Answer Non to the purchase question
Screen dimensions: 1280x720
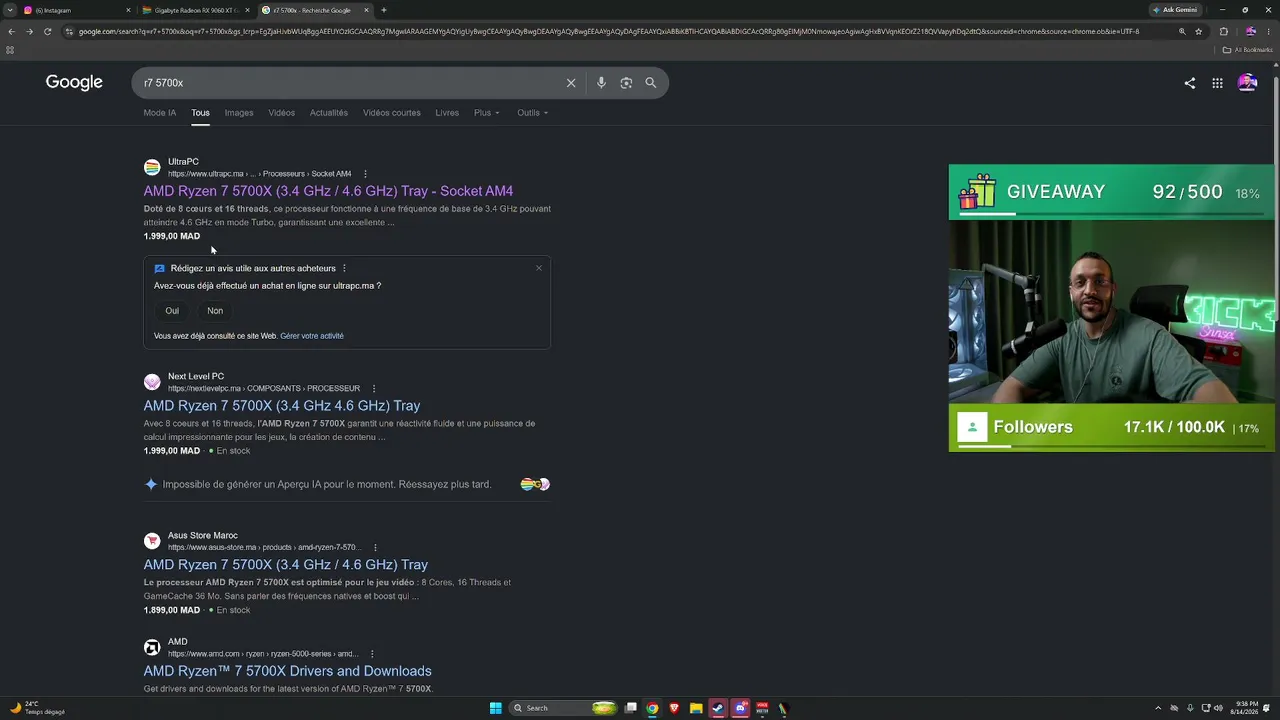(215, 311)
